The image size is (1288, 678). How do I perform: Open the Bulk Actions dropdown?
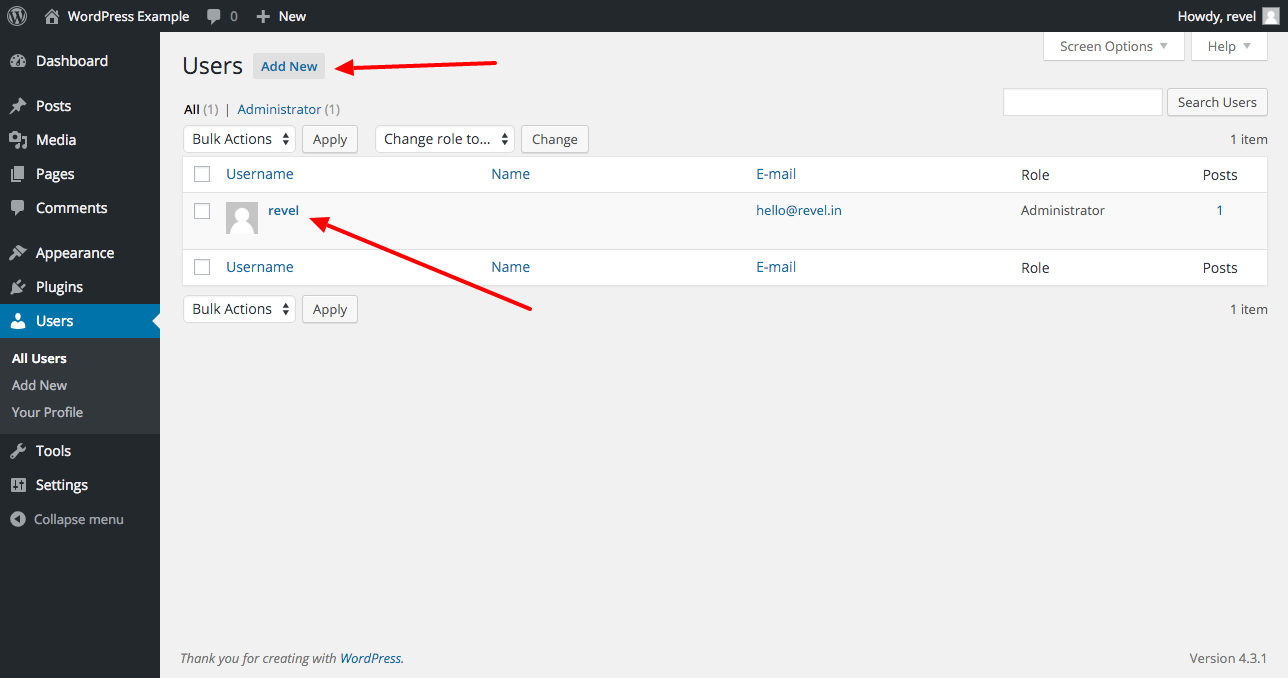point(239,139)
